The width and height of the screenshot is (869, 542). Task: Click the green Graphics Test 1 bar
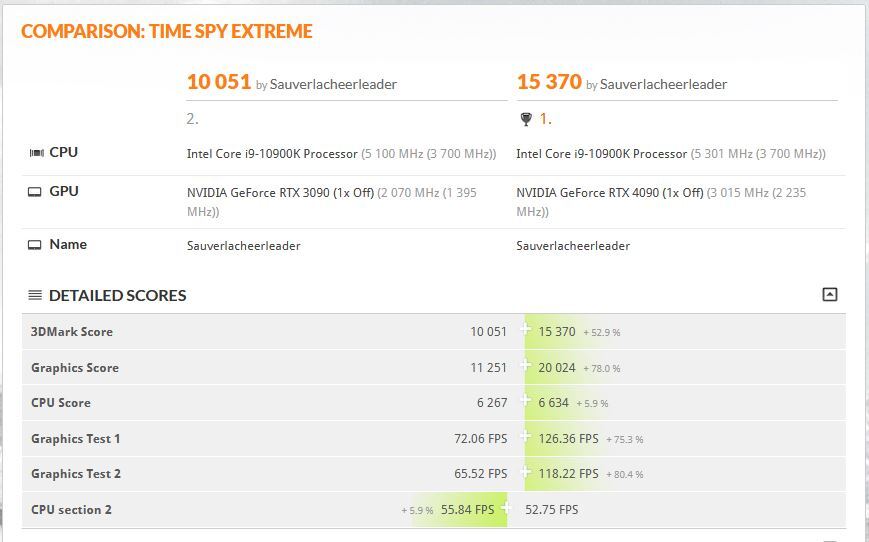tap(562, 438)
